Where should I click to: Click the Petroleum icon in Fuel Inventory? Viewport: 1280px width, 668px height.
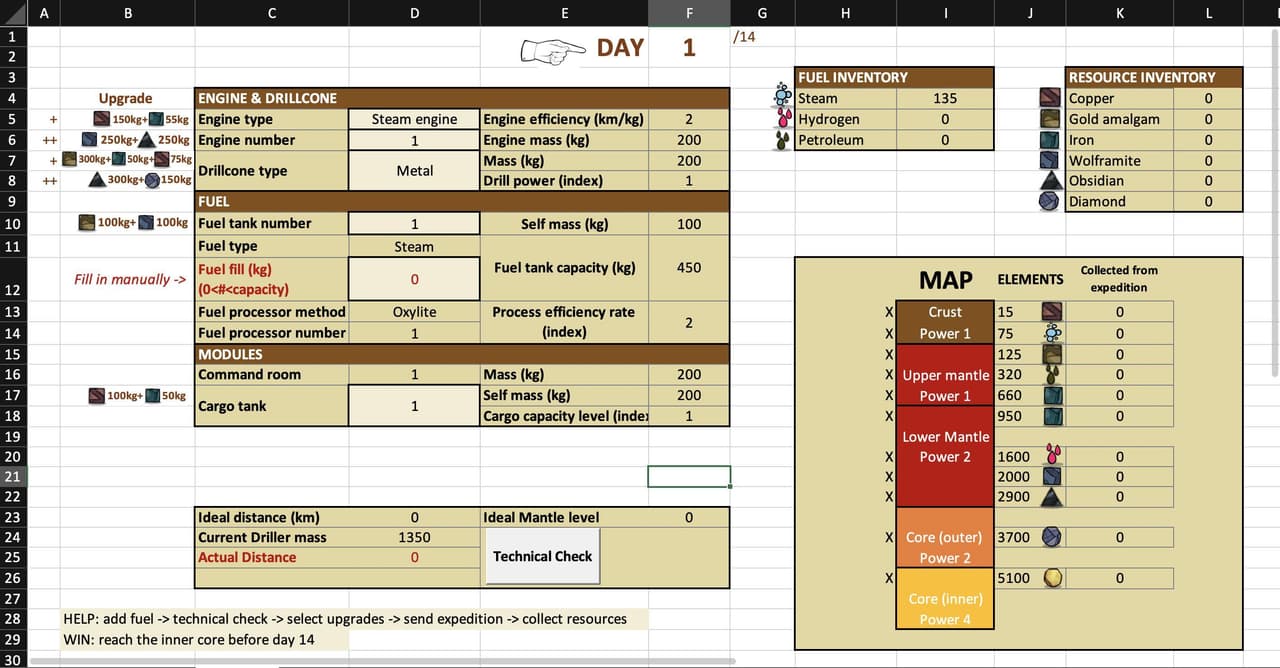click(783, 140)
